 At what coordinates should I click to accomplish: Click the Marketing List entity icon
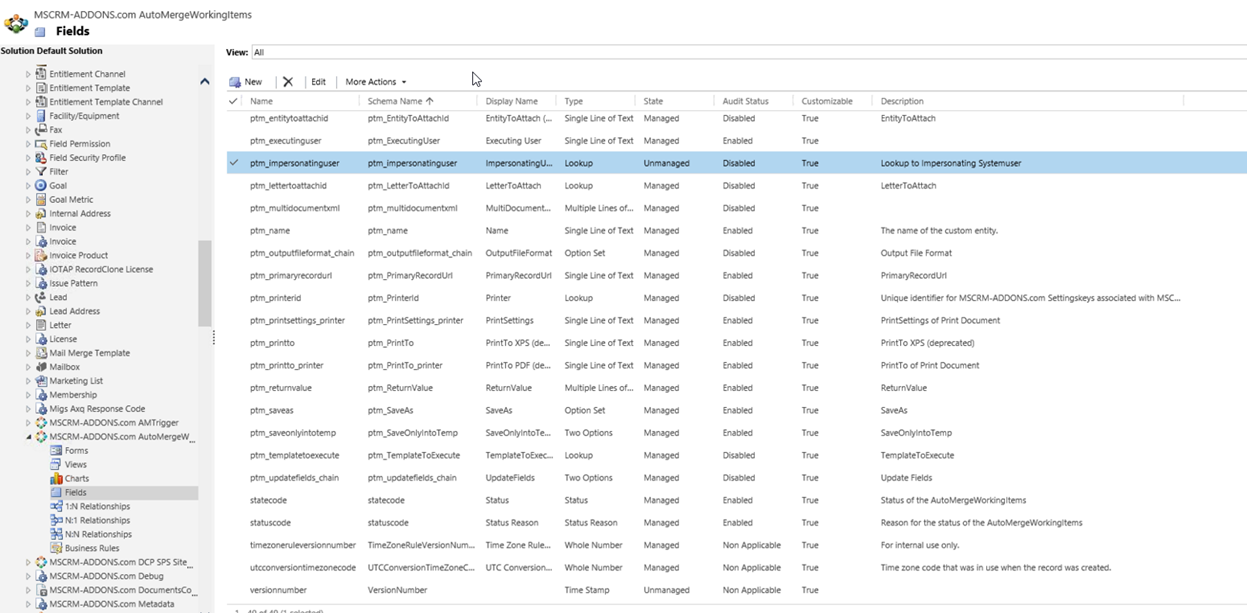click(41, 381)
